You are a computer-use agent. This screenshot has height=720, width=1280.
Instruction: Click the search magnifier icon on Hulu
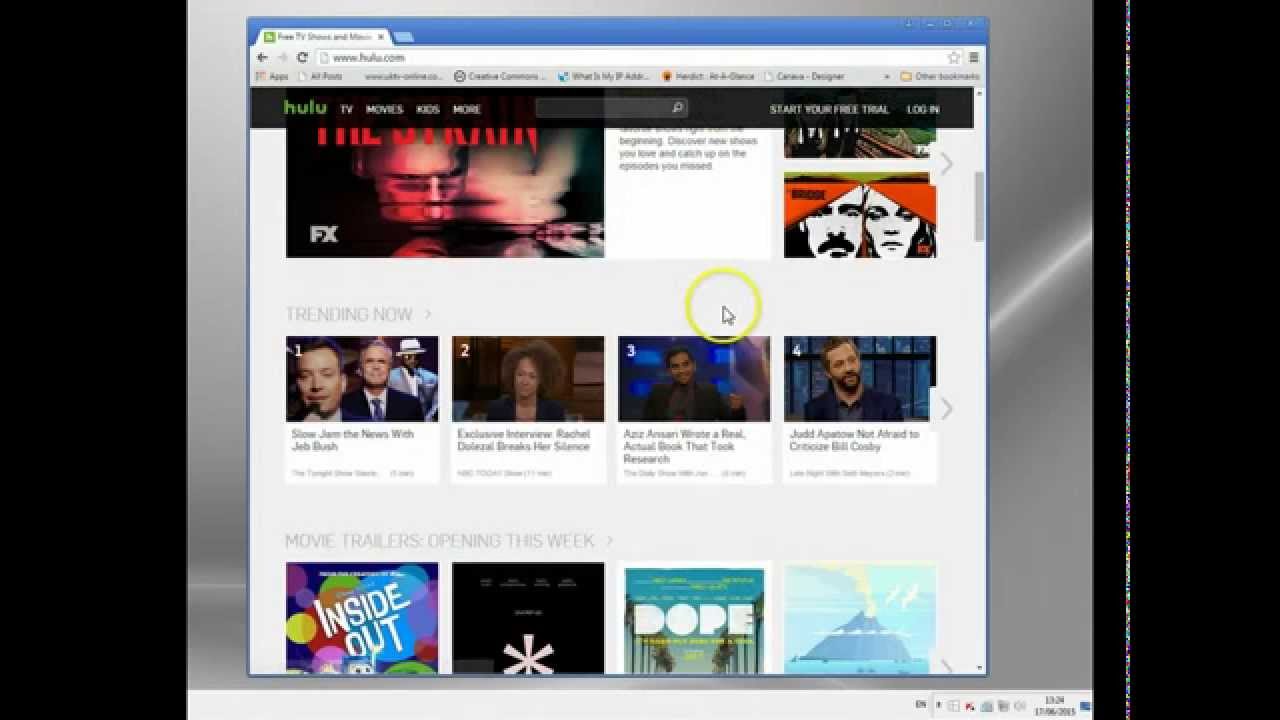coord(677,108)
